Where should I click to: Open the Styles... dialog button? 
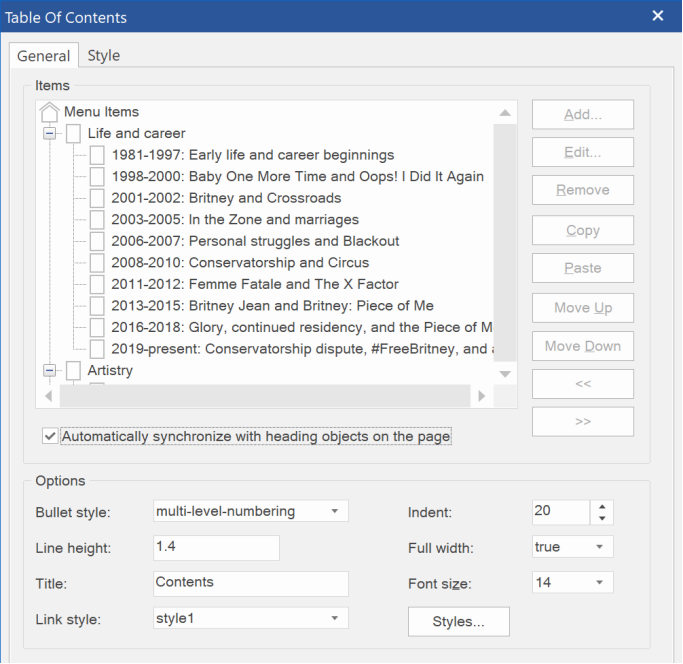click(459, 622)
